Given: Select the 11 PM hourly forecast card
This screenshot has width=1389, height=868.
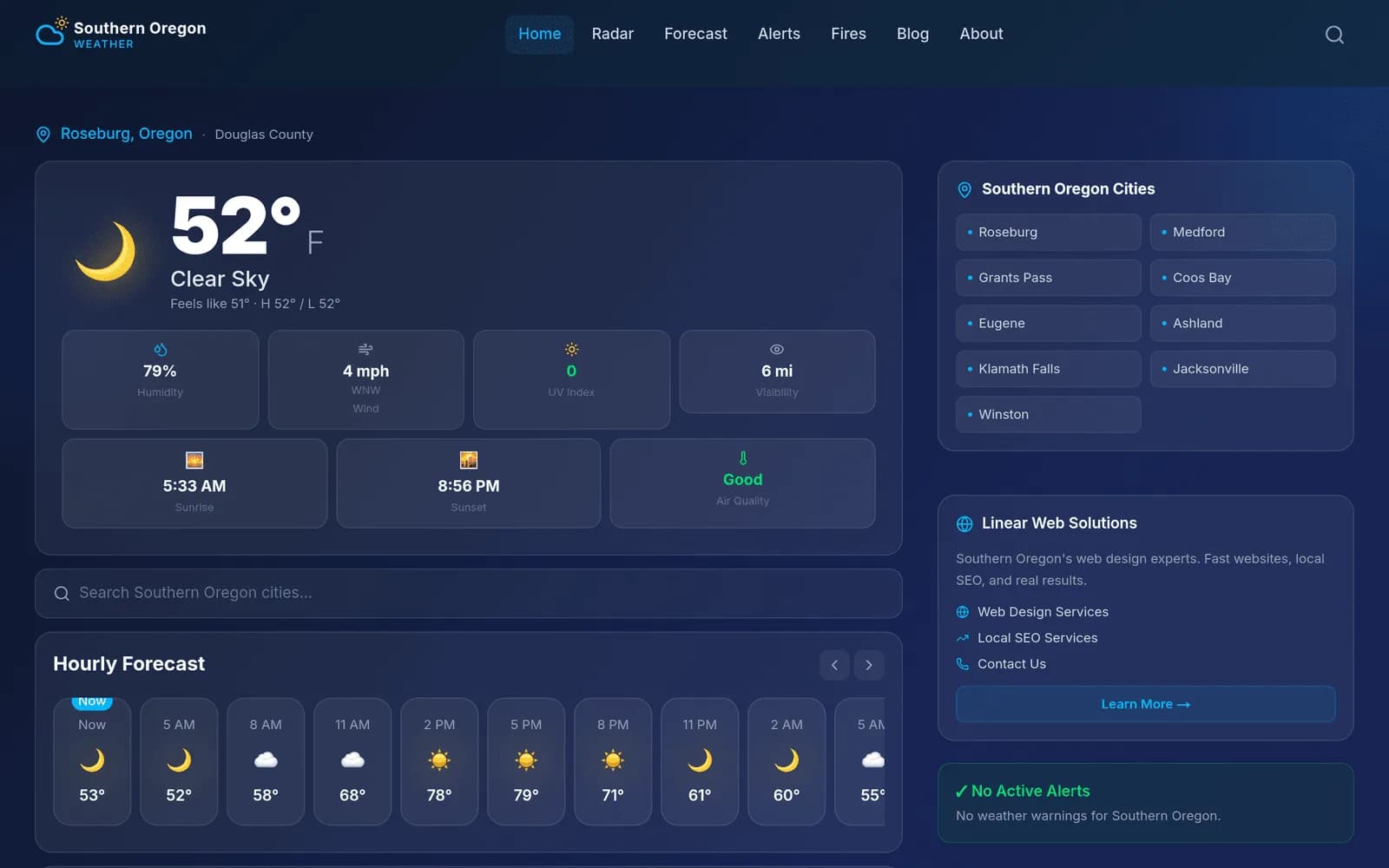Looking at the screenshot, I should pos(700,761).
